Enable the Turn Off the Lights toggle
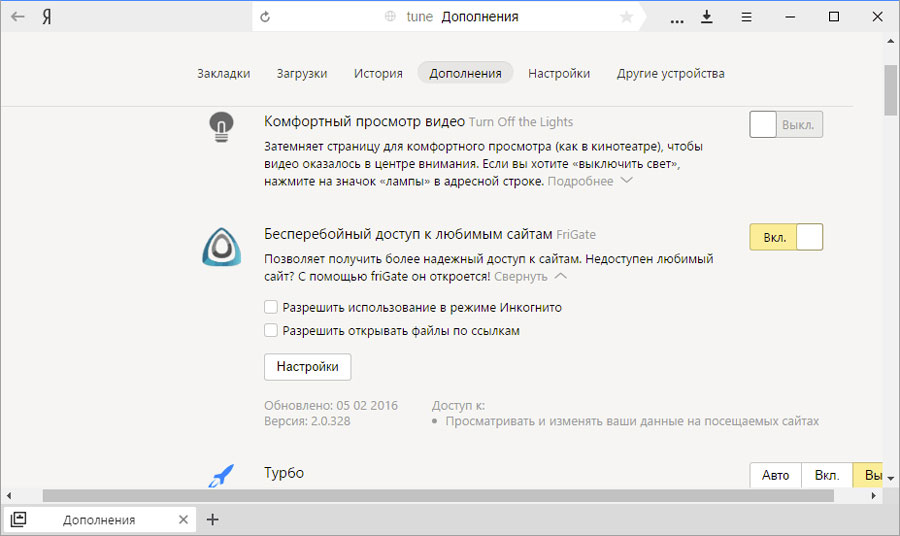 786,125
